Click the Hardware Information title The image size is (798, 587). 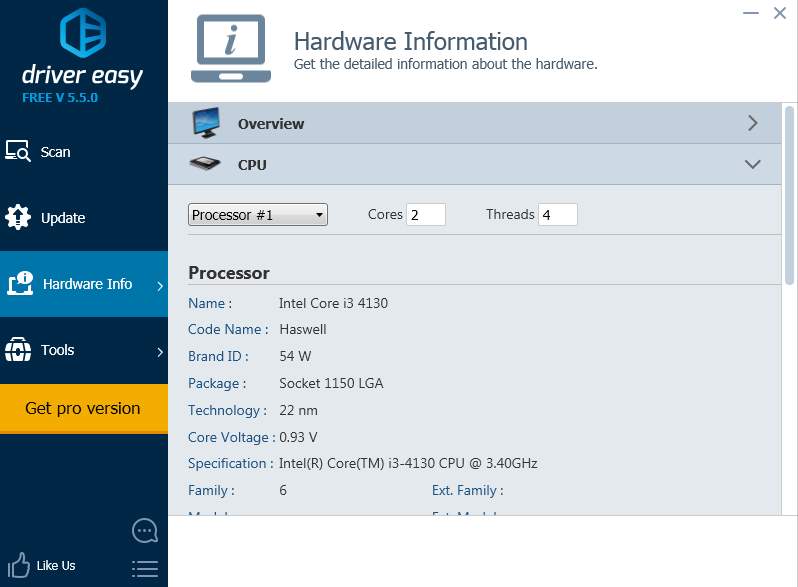pyautogui.click(x=411, y=41)
